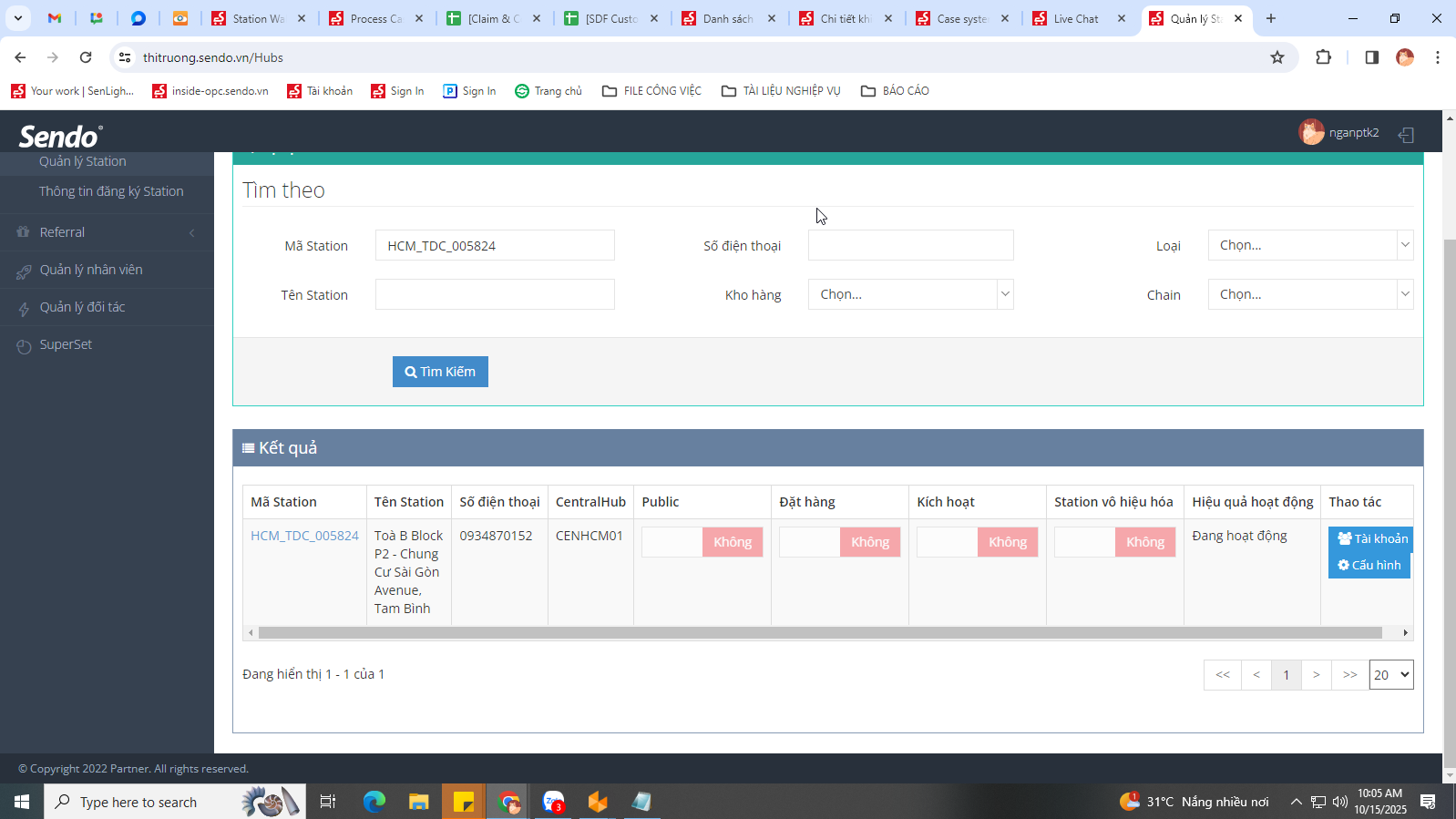
Task: Open the Windows Start menu
Action: click(x=22, y=802)
